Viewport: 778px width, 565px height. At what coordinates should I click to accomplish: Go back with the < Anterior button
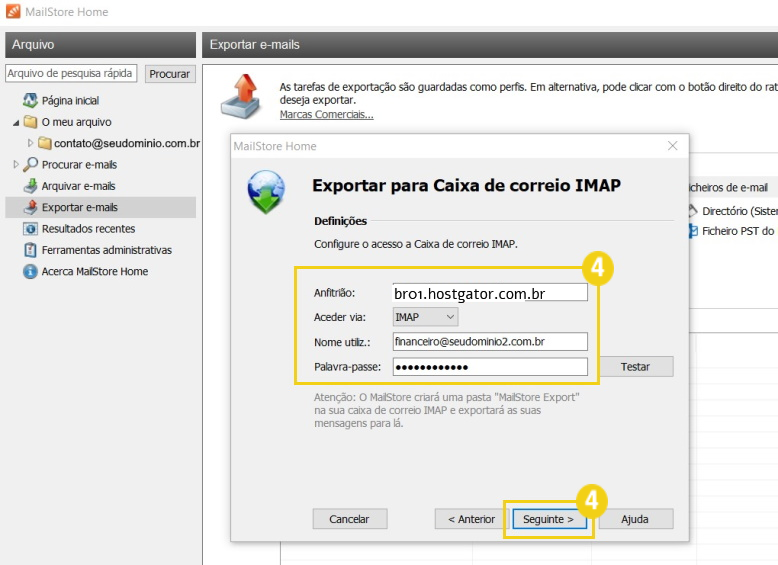(x=471, y=519)
